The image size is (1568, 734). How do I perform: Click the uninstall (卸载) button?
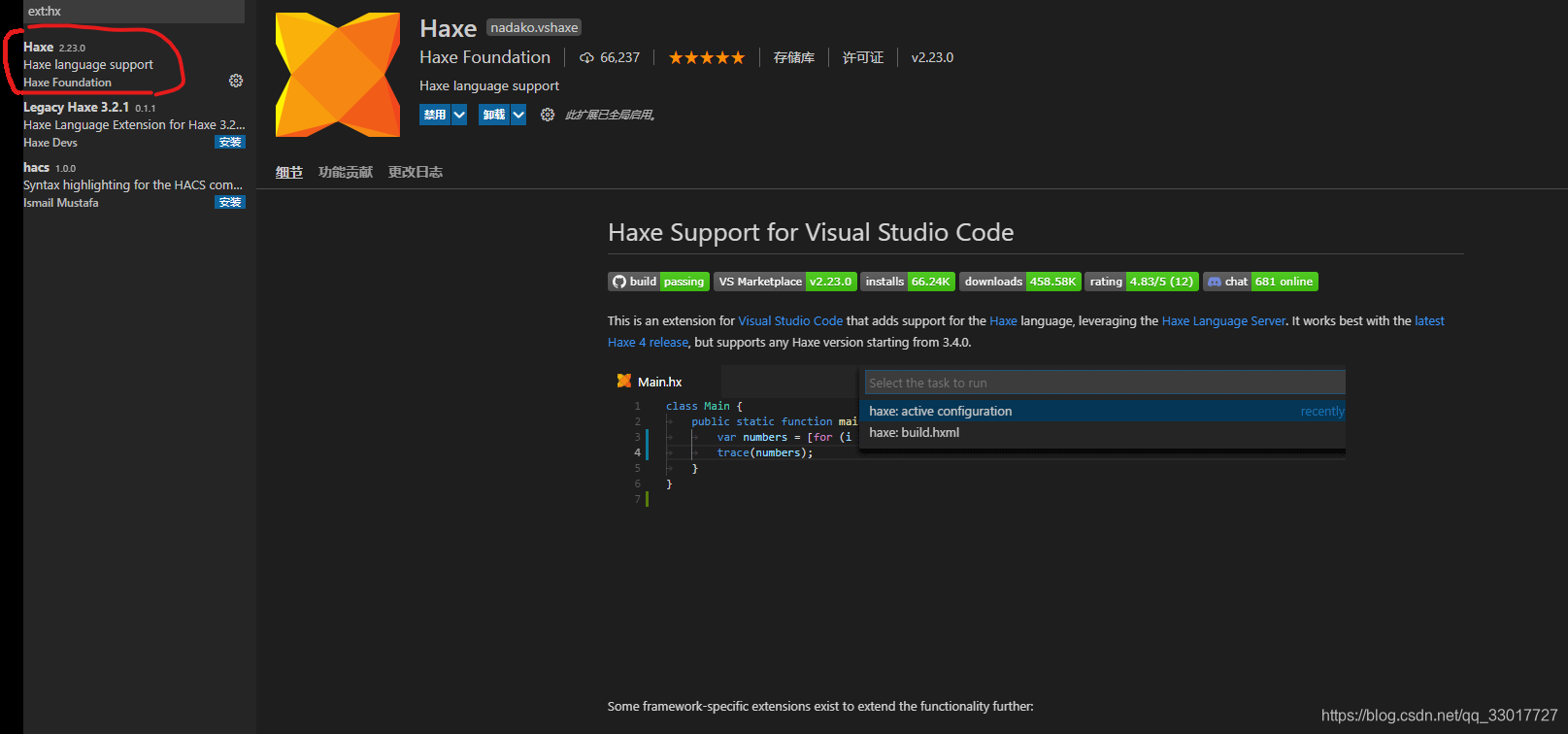(x=494, y=115)
